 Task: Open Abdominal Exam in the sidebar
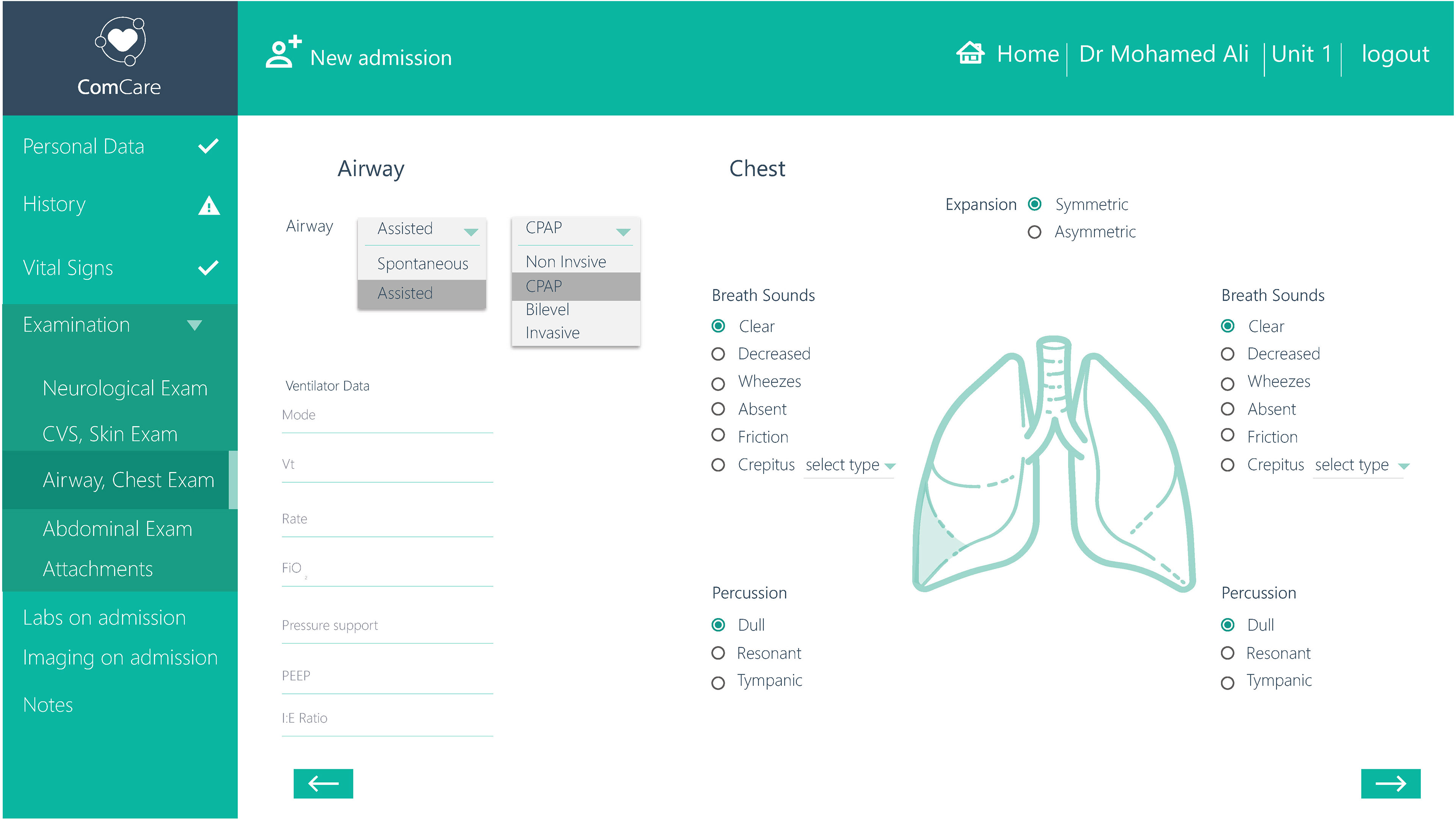[118, 529]
